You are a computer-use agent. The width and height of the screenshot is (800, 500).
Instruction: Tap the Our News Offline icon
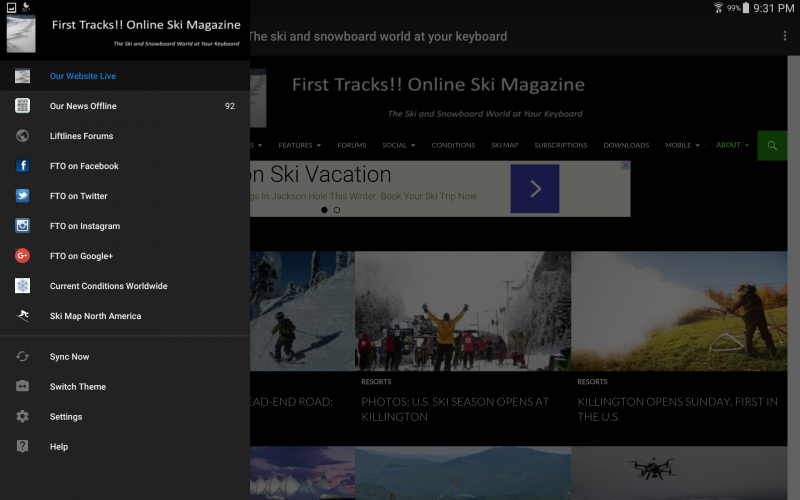(x=22, y=106)
